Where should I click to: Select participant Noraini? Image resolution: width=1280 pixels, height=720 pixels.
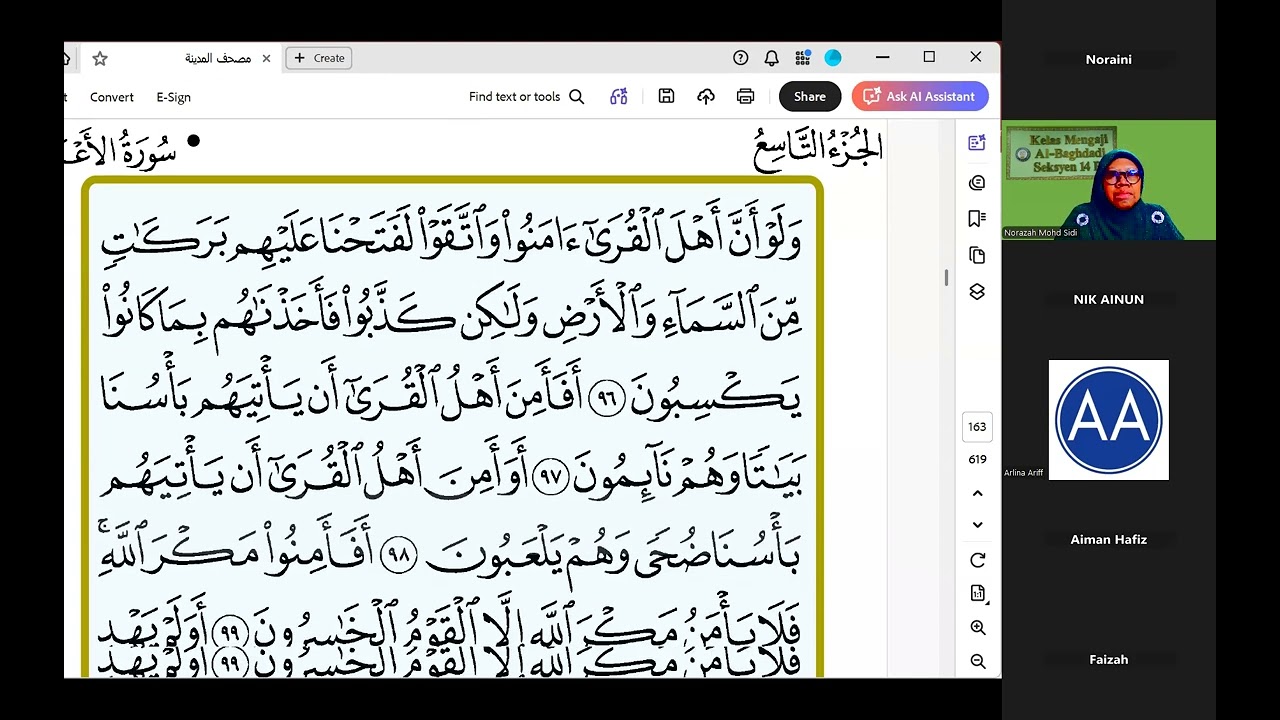click(1108, 59)
